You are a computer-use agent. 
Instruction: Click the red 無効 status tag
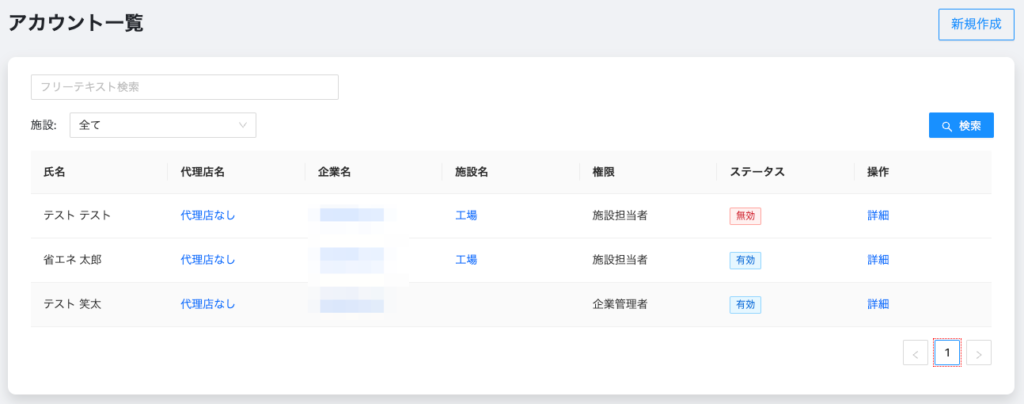(745, 216)
